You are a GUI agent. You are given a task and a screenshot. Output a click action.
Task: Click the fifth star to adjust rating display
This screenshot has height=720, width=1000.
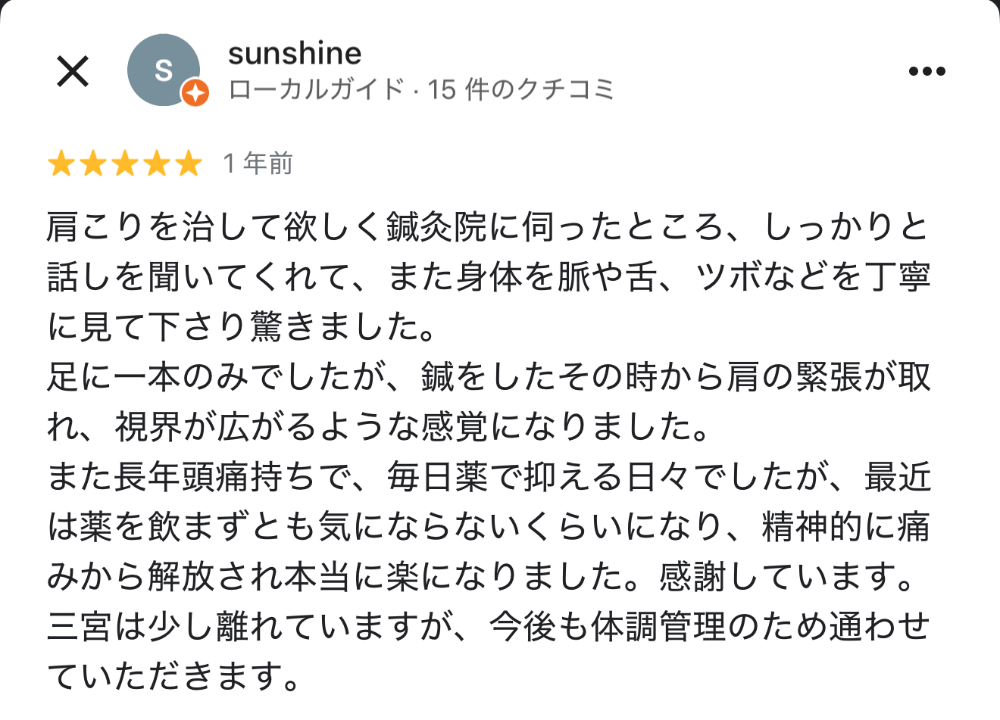point(190,162)
